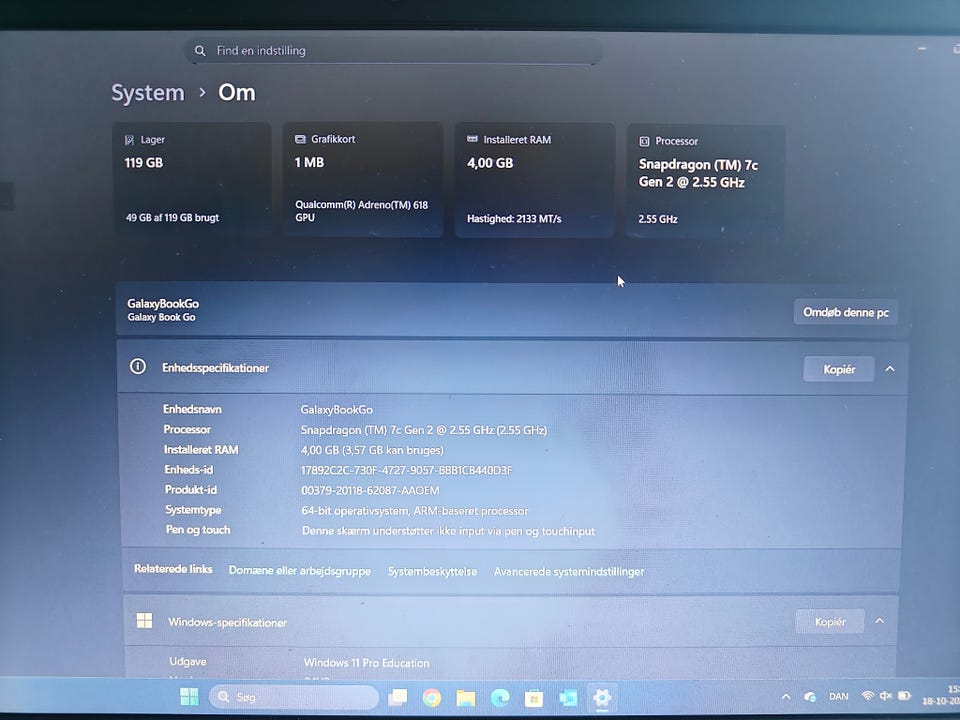
Task: Switch the DAN input language
Action: click(838, 697)
